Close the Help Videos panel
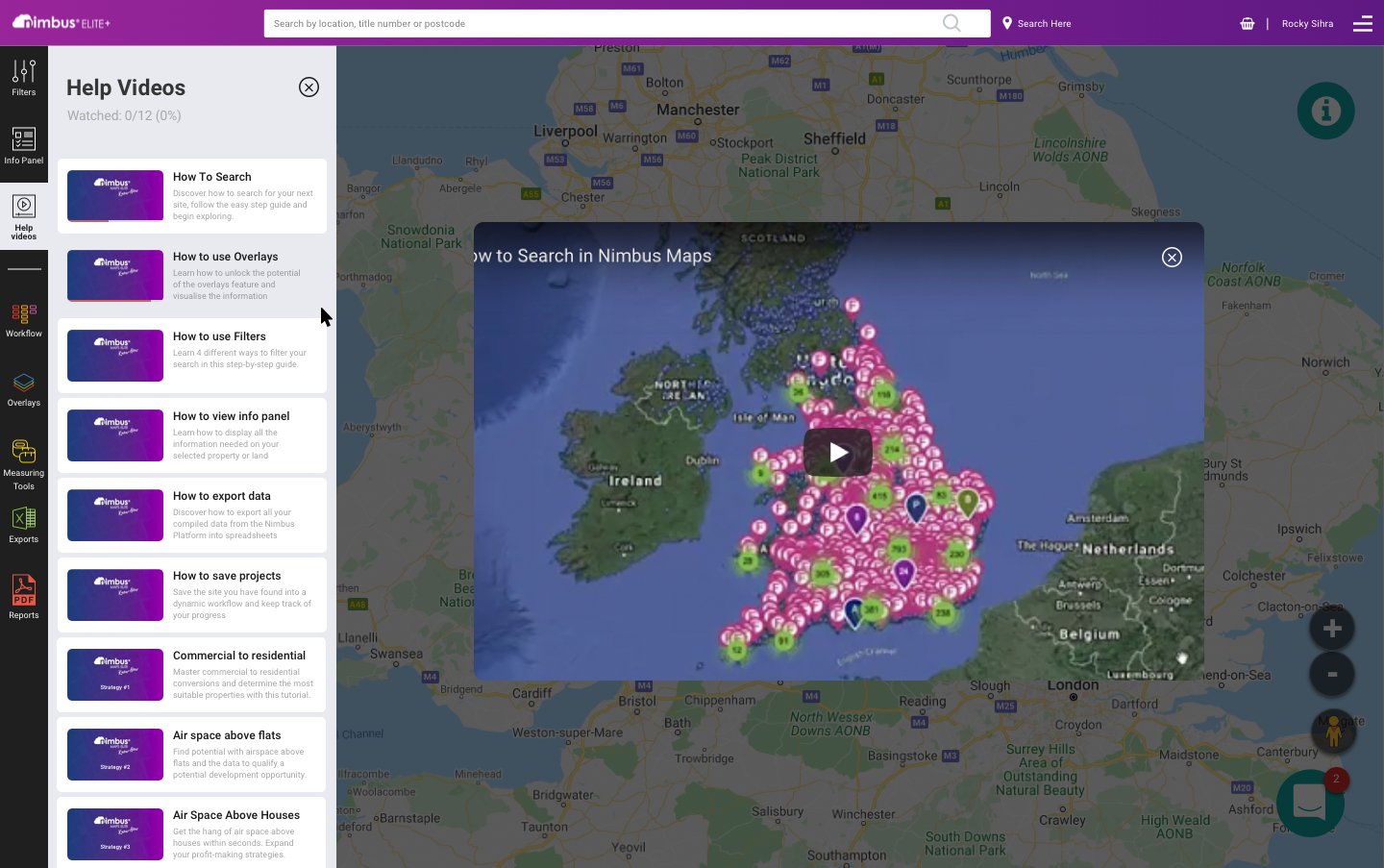 coord(309,87)
